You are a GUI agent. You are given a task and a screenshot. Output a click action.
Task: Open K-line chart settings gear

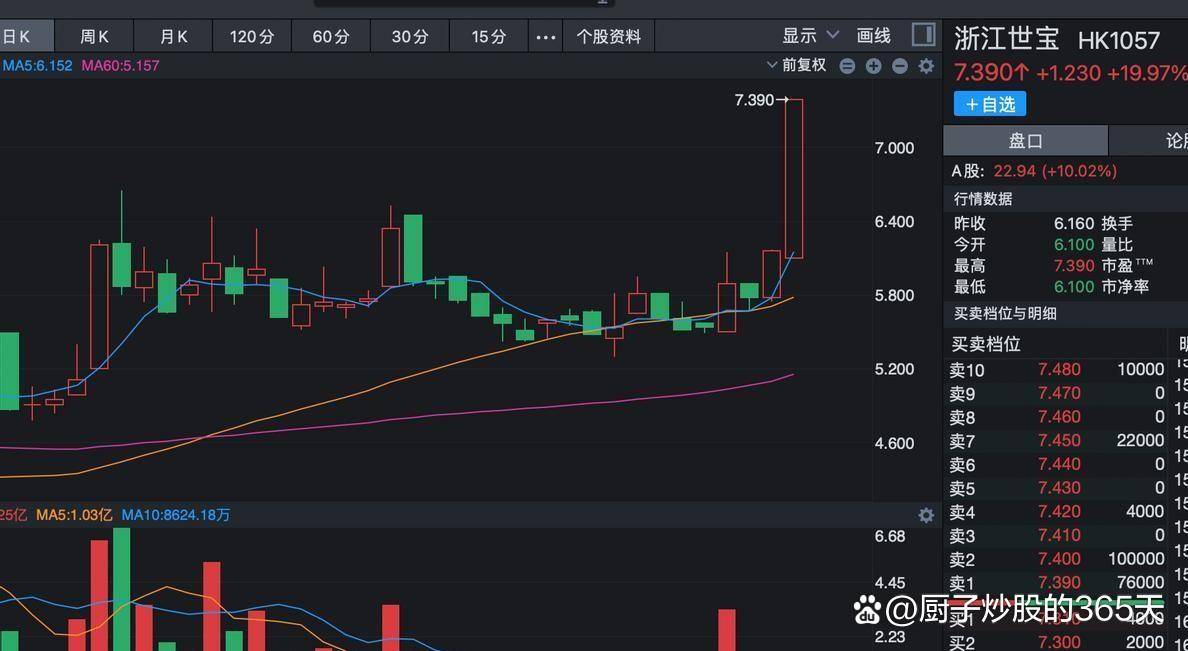click(926, 66)
